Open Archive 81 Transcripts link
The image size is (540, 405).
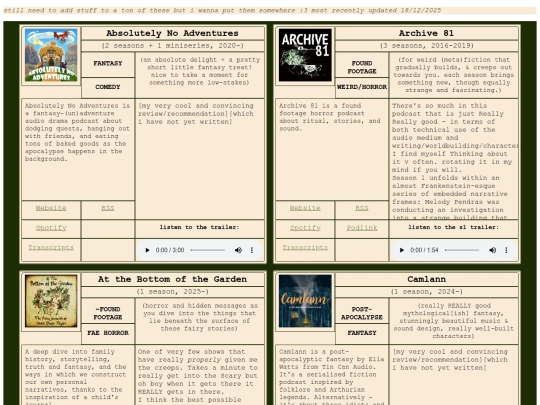[x=305, y=248]
